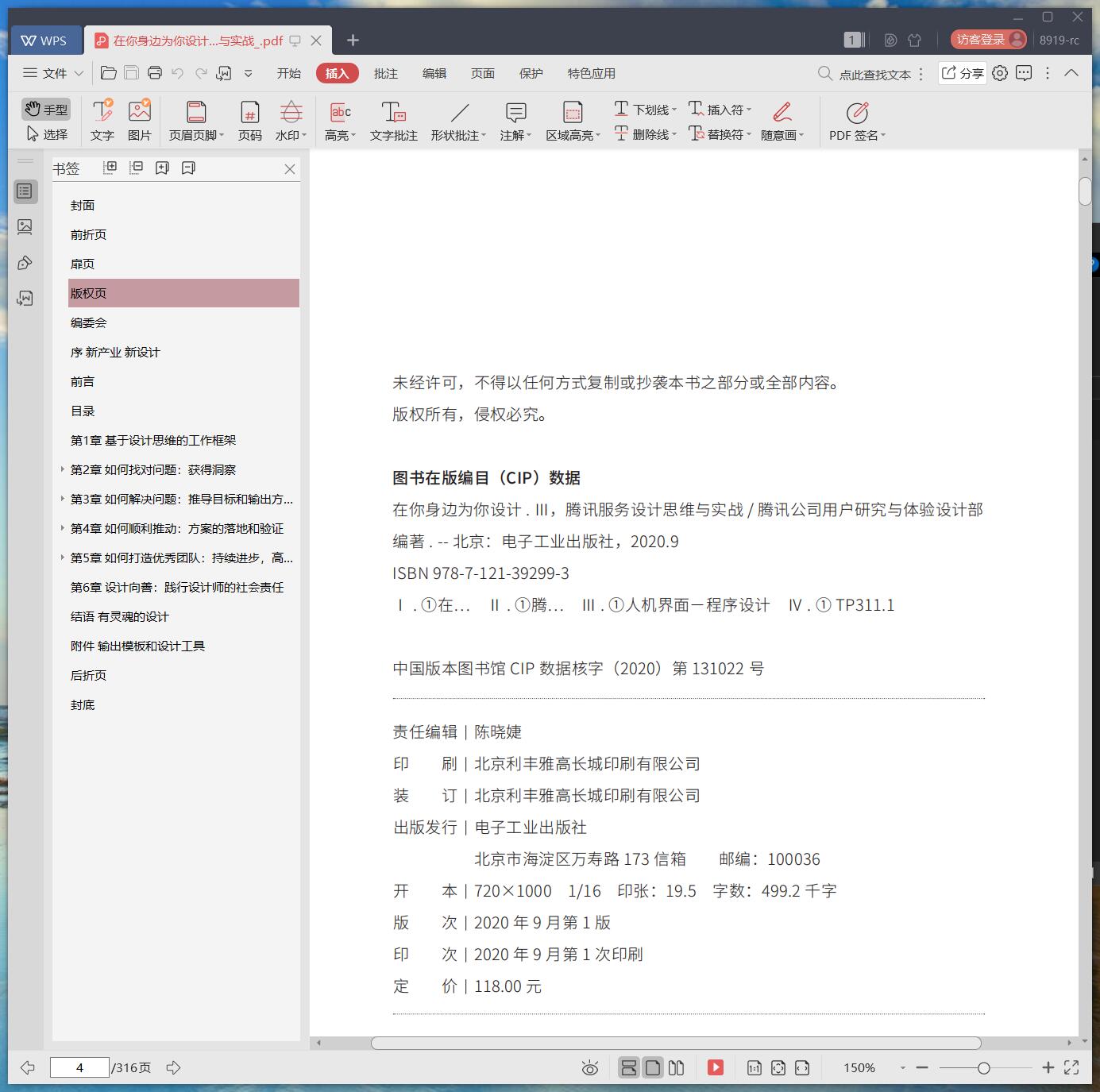Open the 批注 ribbon tab
The width and height of the screenshot is (1100, 1092).
[386, 73]
